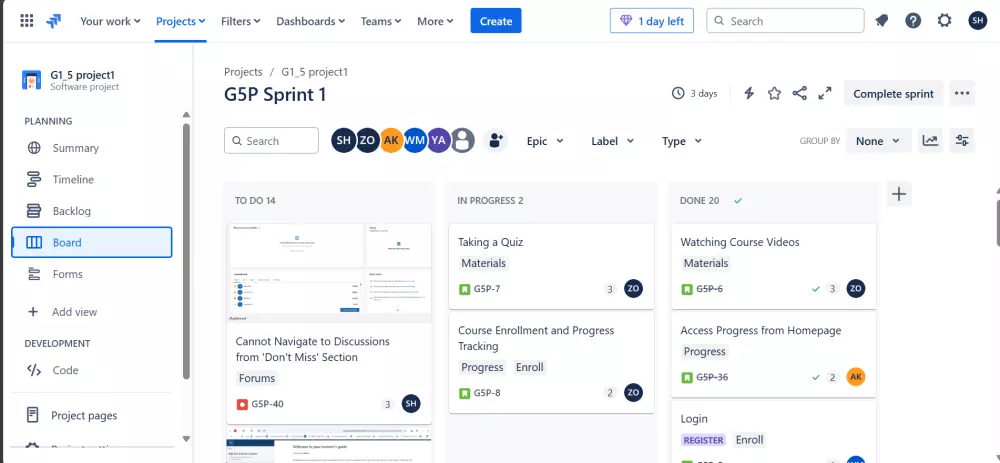The width and height of the screenshot is (1000, 463).
Task: Open the Group by None dropdown
Action: tap(878, 141)
